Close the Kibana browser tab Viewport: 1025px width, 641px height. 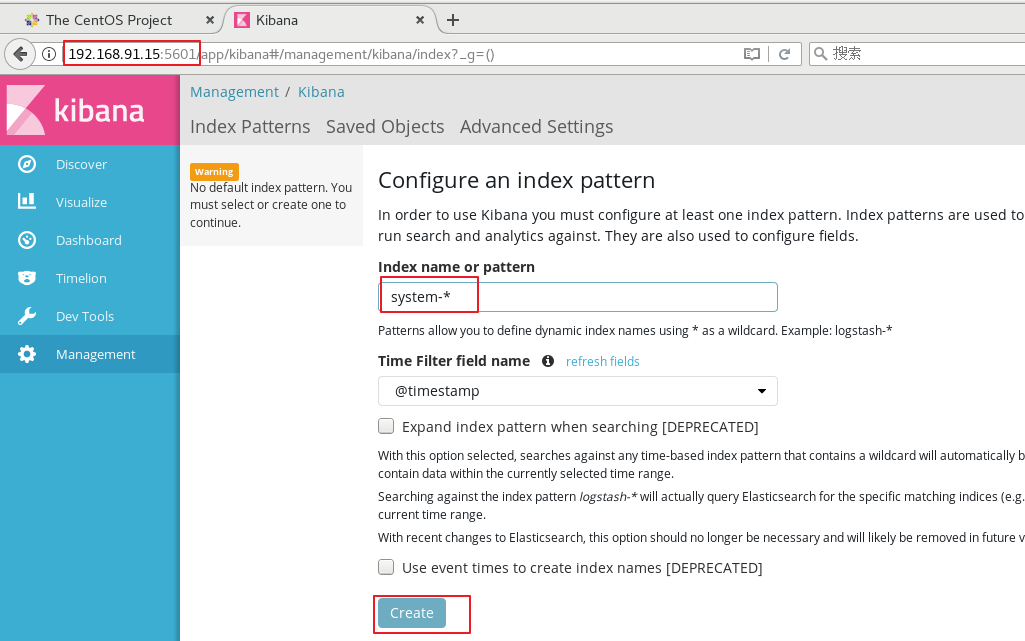[x=420, y=20]
